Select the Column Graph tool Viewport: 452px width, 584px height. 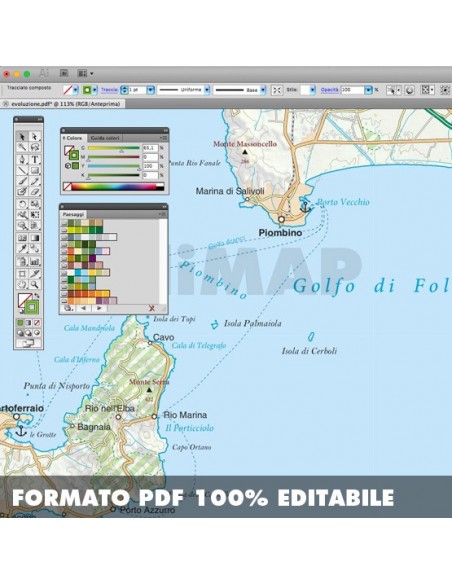(35, 261)
